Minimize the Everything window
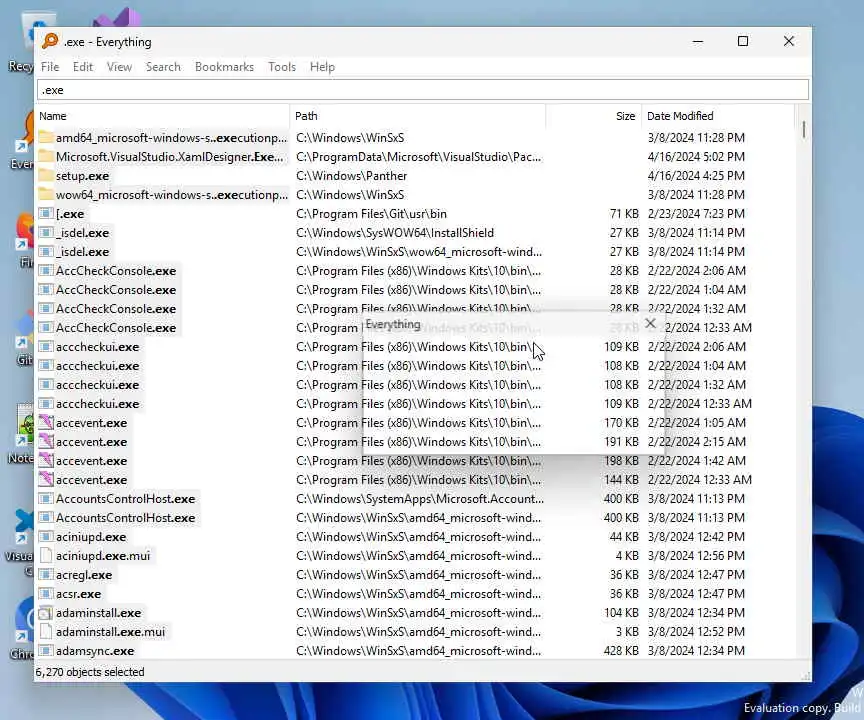The width and height of the screenshot is (864, 720). click(698, 41)
